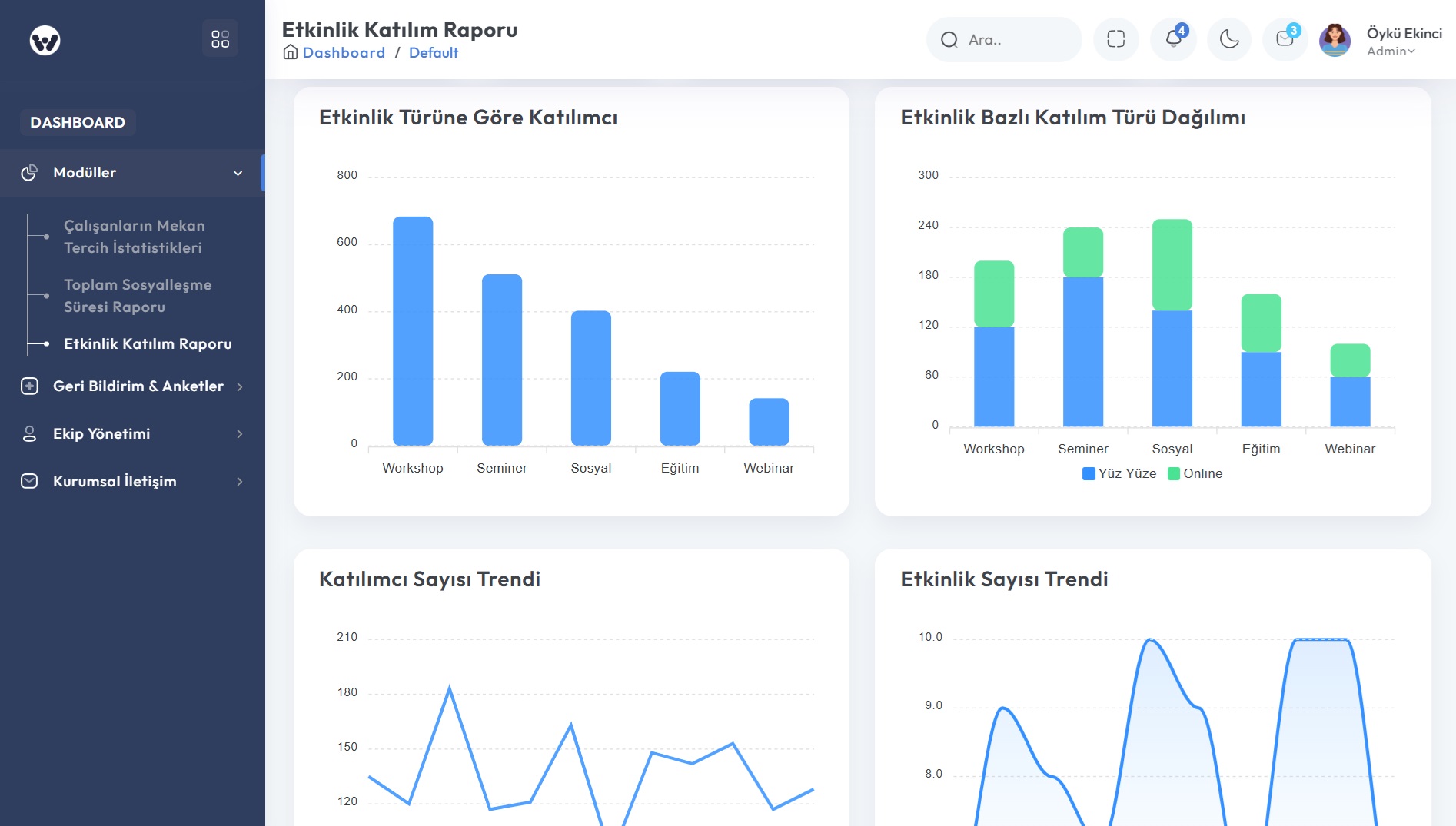1456x826 pixels.
Task: Toggle Online legend series
Action: click(1195, 473)
